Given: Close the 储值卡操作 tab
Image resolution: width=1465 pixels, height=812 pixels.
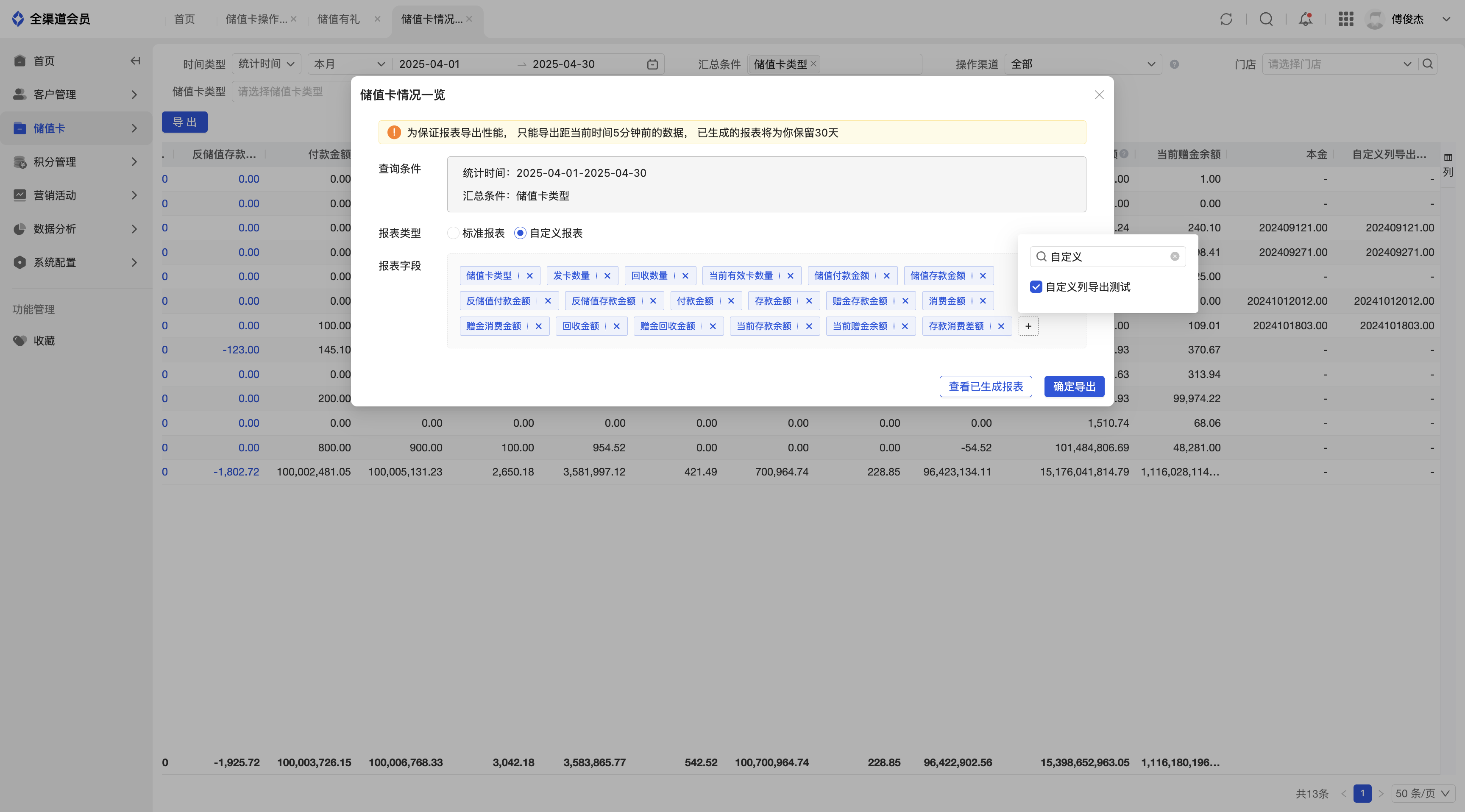Looking at the screenshot, I should pyautogui.click(x=293, y=19).
